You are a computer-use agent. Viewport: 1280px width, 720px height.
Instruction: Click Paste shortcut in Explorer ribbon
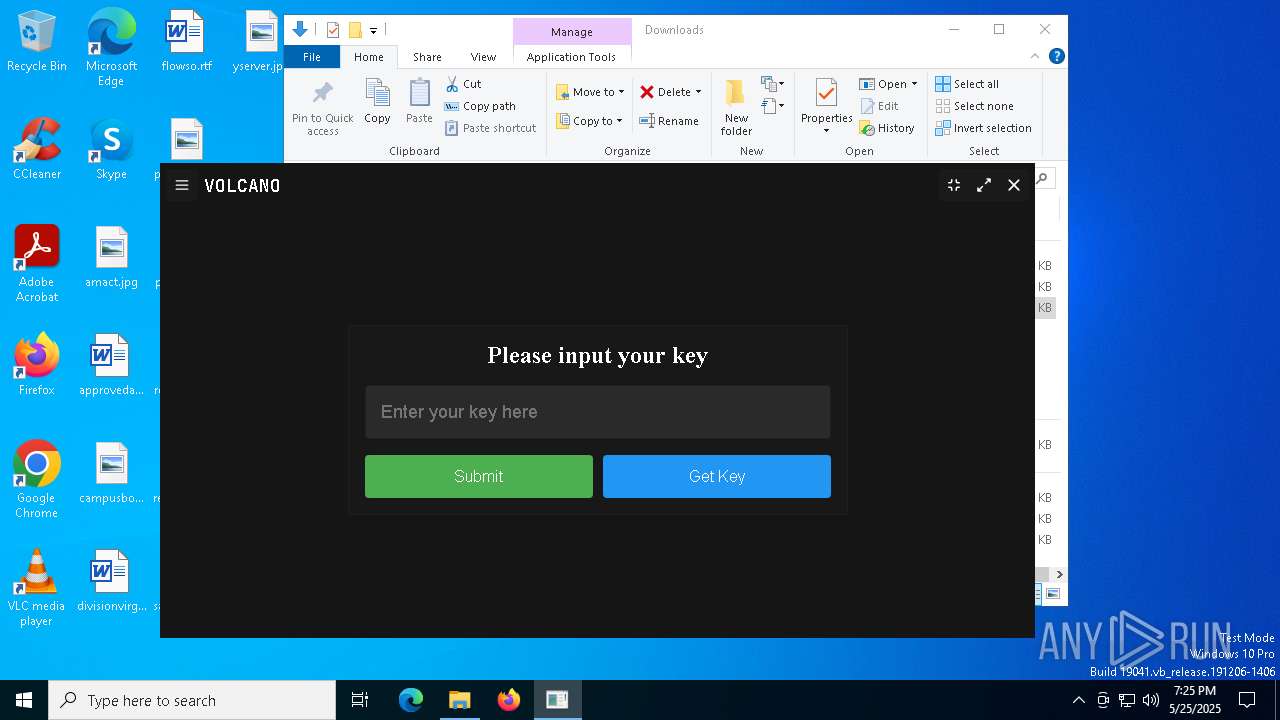(x=491, y=128)
